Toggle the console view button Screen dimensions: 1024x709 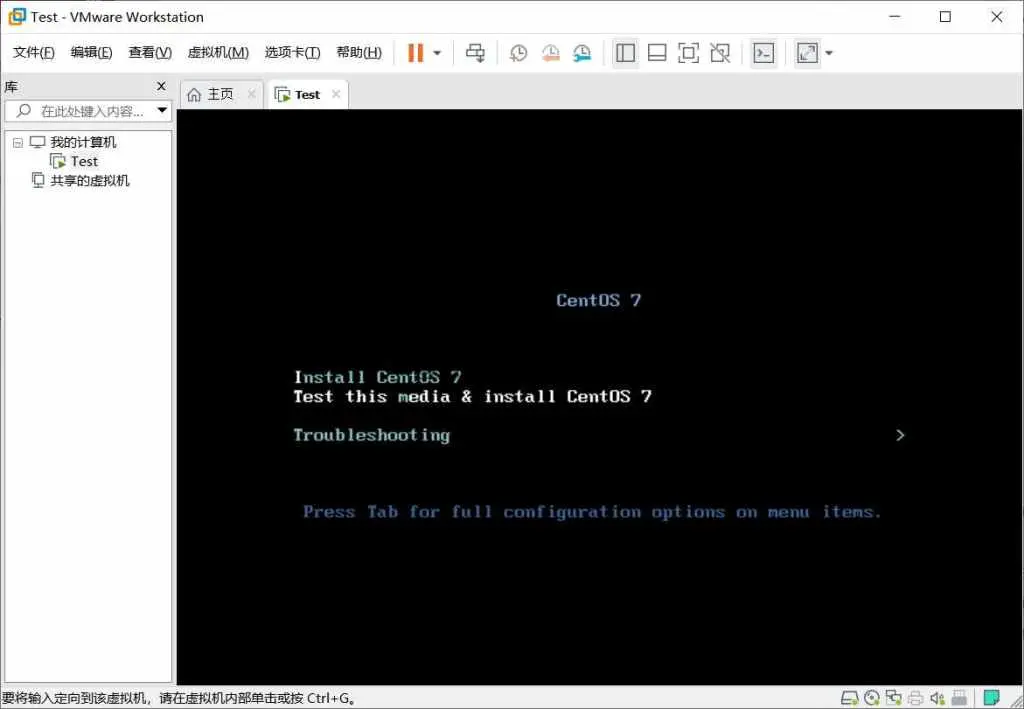pyautogui.click(x=763, y=53)
